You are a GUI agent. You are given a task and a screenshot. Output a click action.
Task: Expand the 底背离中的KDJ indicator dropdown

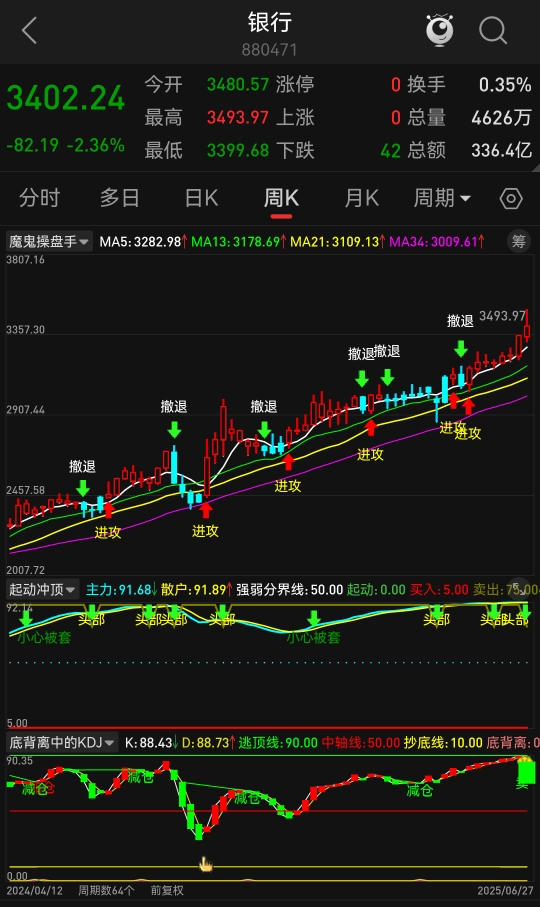tap(62, 742)
